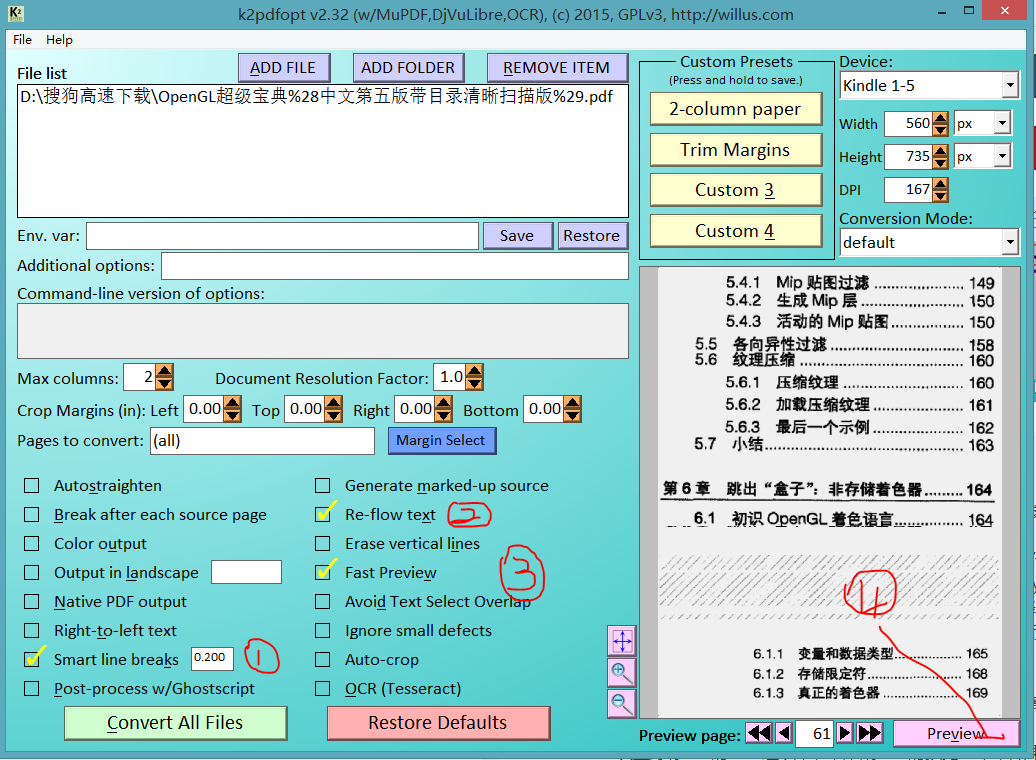
Task: Click the zoom out magnifier icon
Action: [621, 703]
